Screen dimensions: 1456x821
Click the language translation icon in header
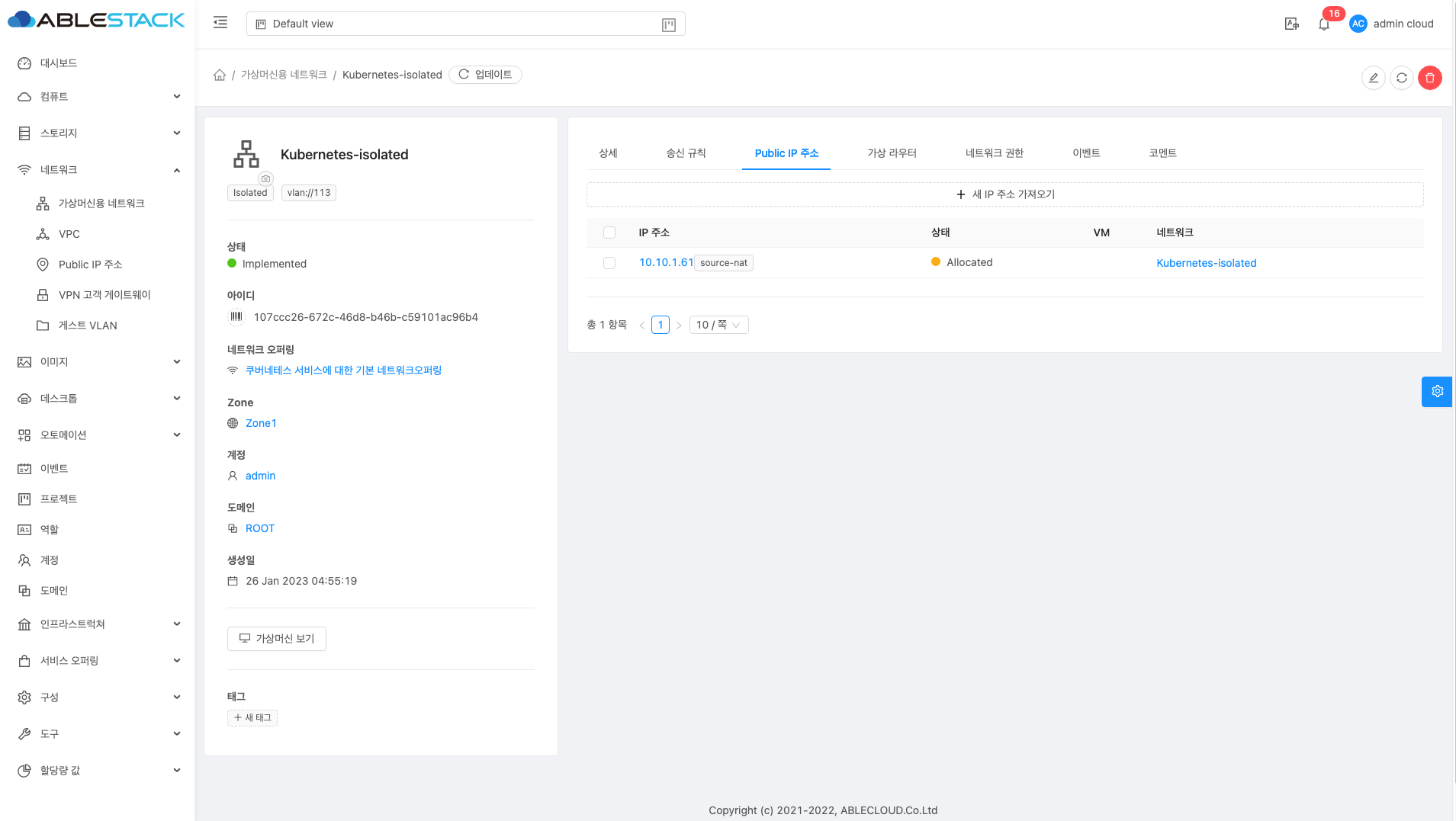click(x=1291, y=24)
